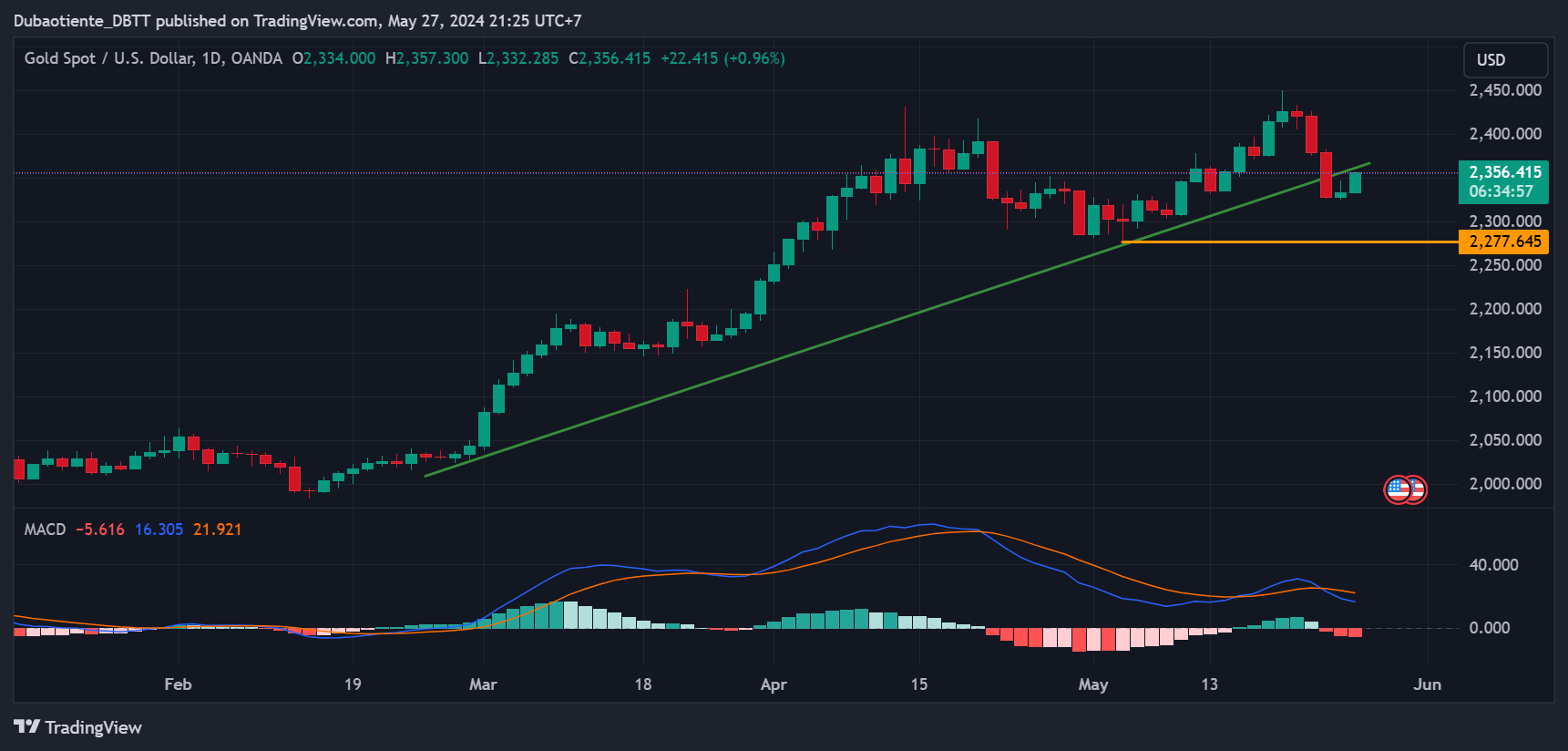This screenshot has width=1568, height=751.
Task: Open the USD currency selector
Action: pos(1505,60)
